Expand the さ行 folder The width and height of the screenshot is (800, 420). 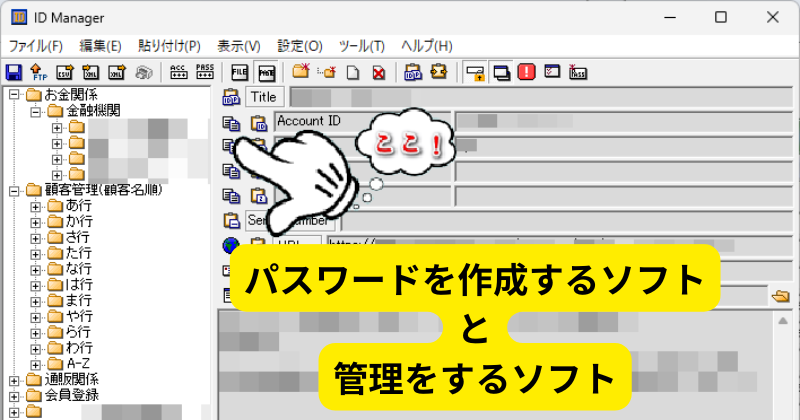[x=35, y=238]
